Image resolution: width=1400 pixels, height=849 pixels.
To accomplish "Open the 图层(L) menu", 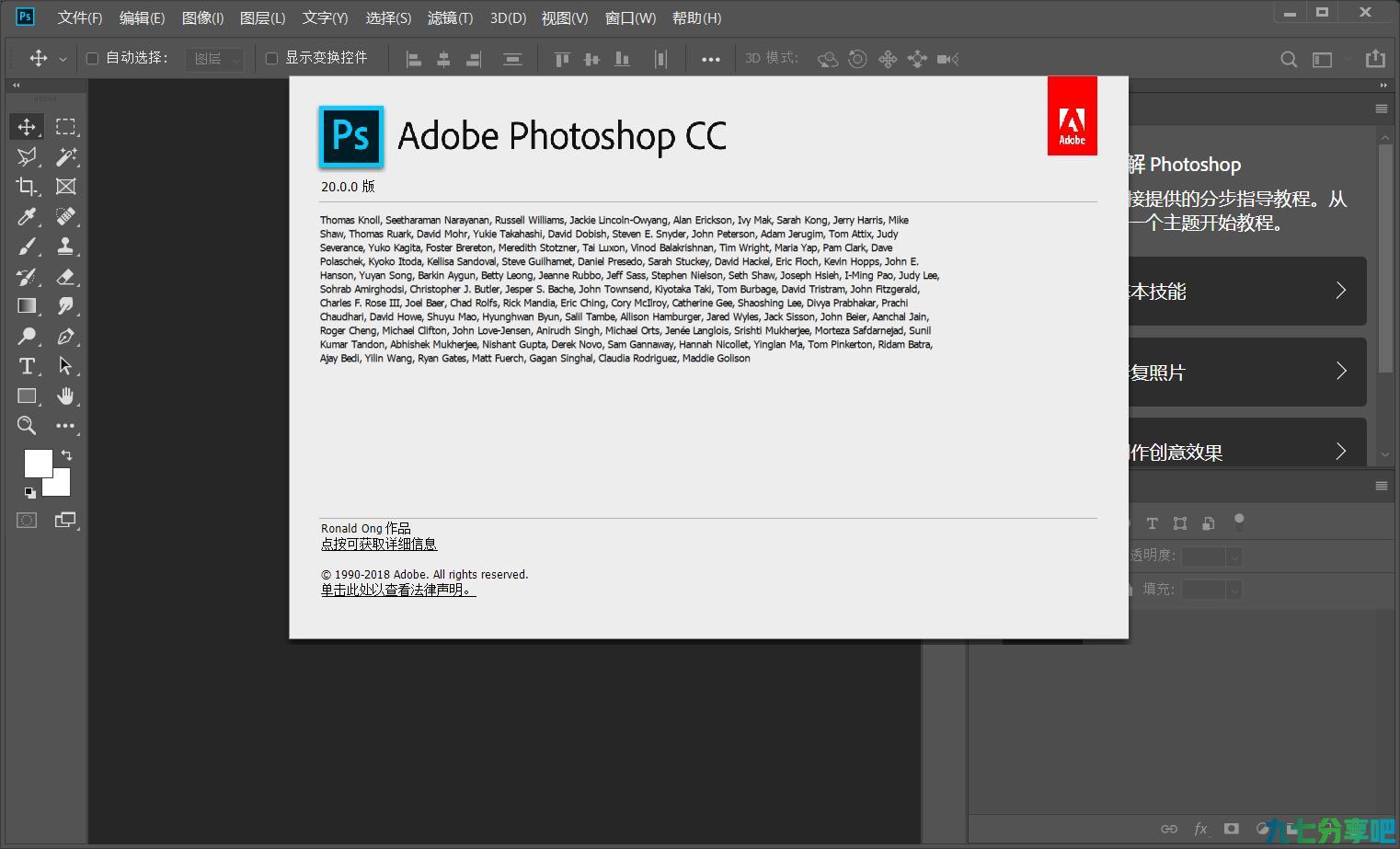I will [x=262, y=17].
